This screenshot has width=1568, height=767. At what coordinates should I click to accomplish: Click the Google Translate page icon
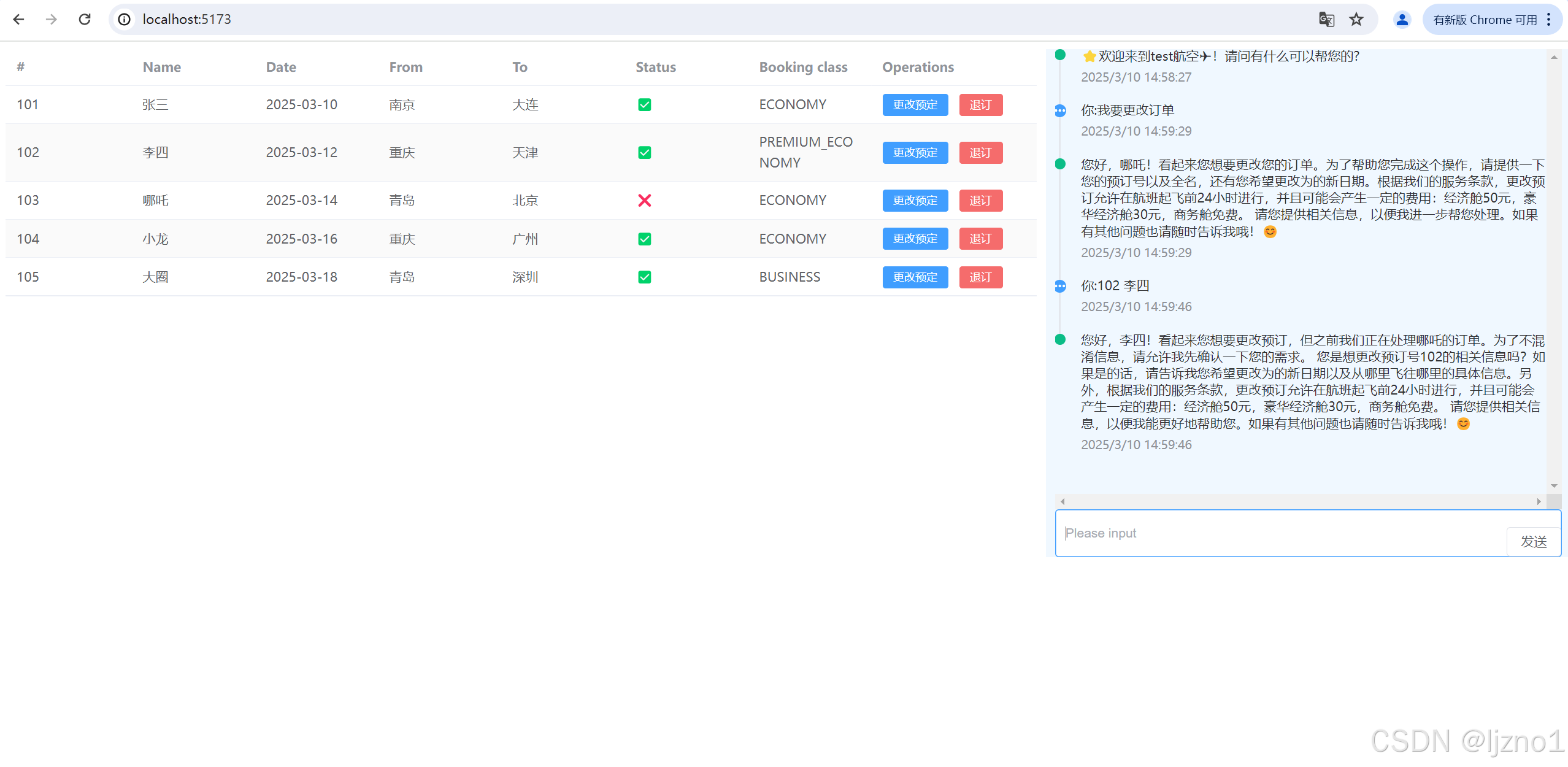[x=1326, y=20]
